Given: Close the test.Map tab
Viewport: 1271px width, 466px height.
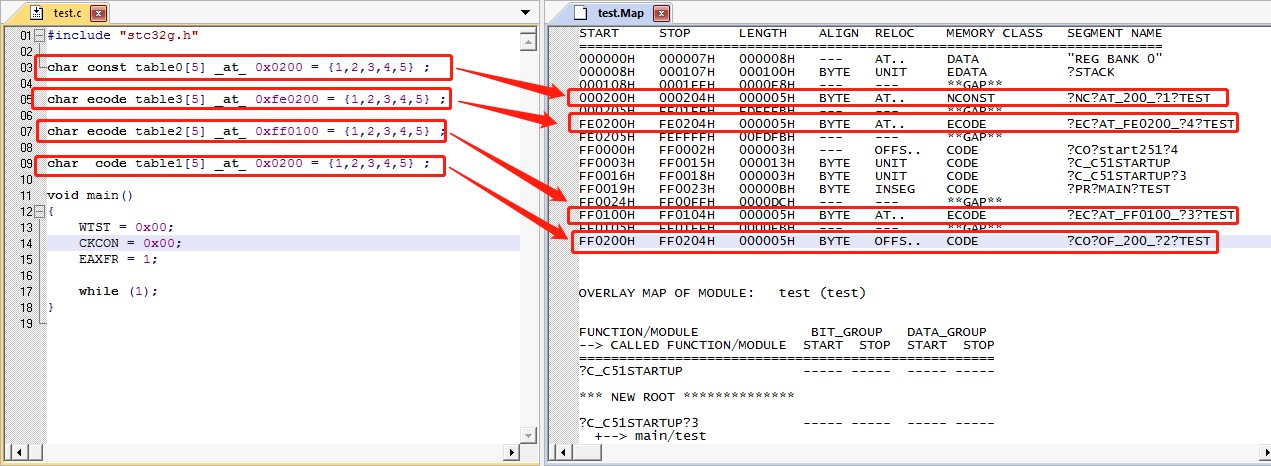Looking at the screenshot, I should [x=662, y=13].
